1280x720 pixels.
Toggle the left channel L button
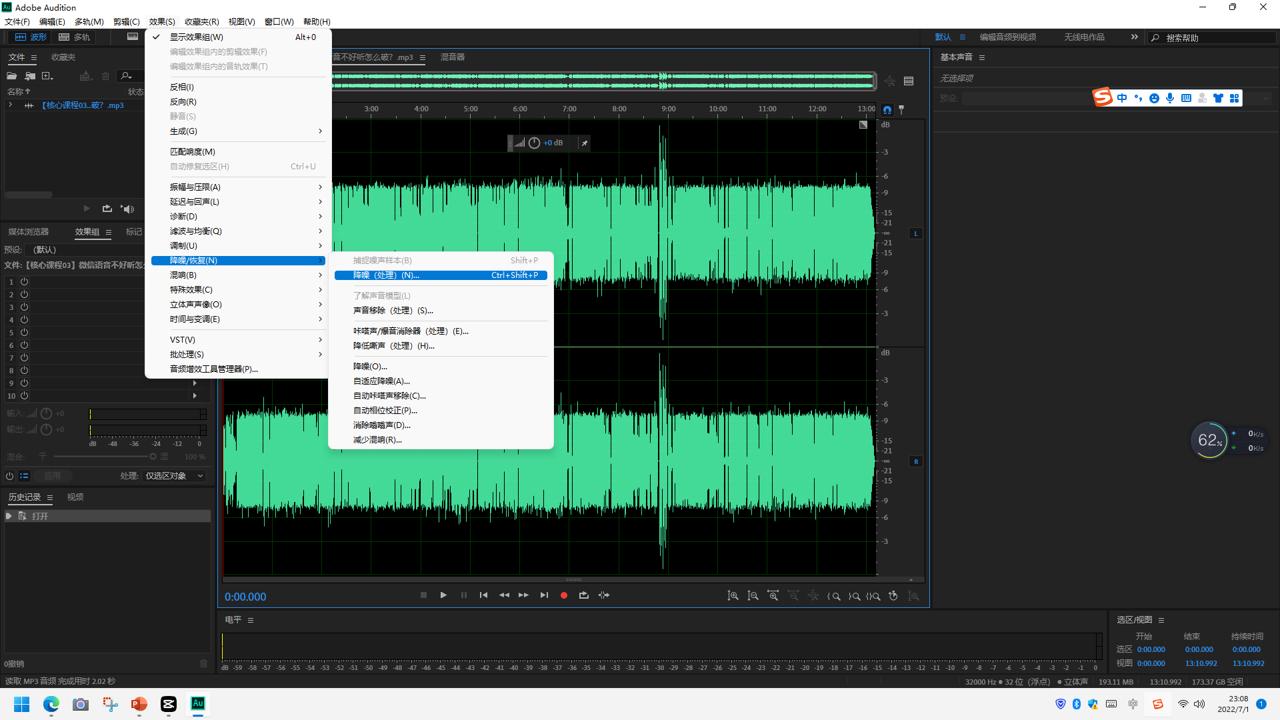915,233
